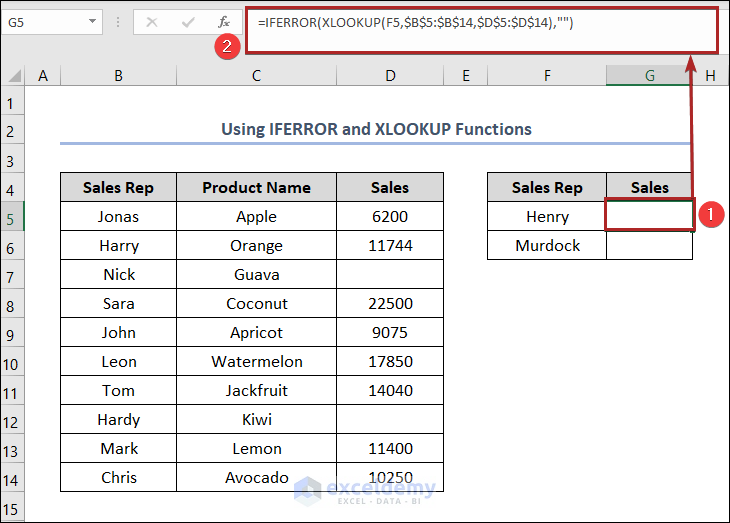Click the Product Name header cell

(x=256, y=187)
